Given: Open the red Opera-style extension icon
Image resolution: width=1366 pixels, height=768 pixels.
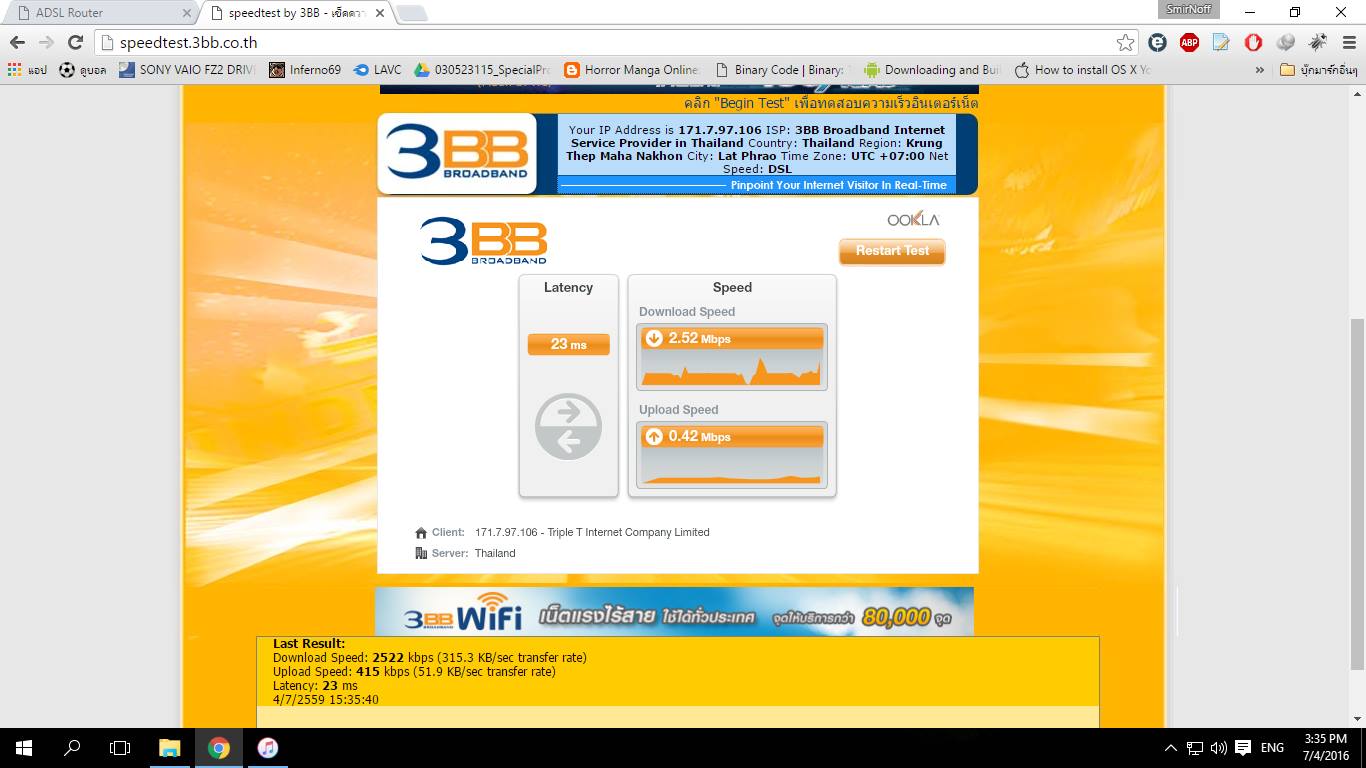Looking at the screenshot, I should pyautogui.click(x=1253, y=42).
